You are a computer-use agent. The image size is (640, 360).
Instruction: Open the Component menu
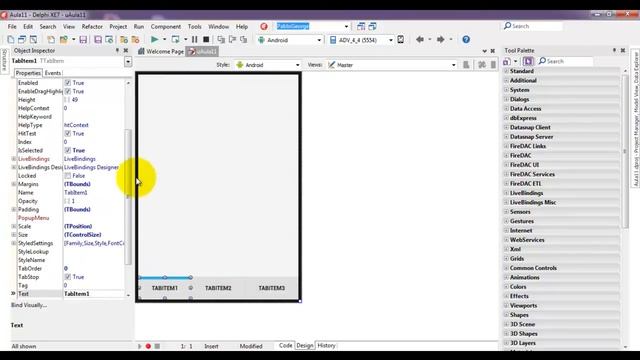point(166,27)
